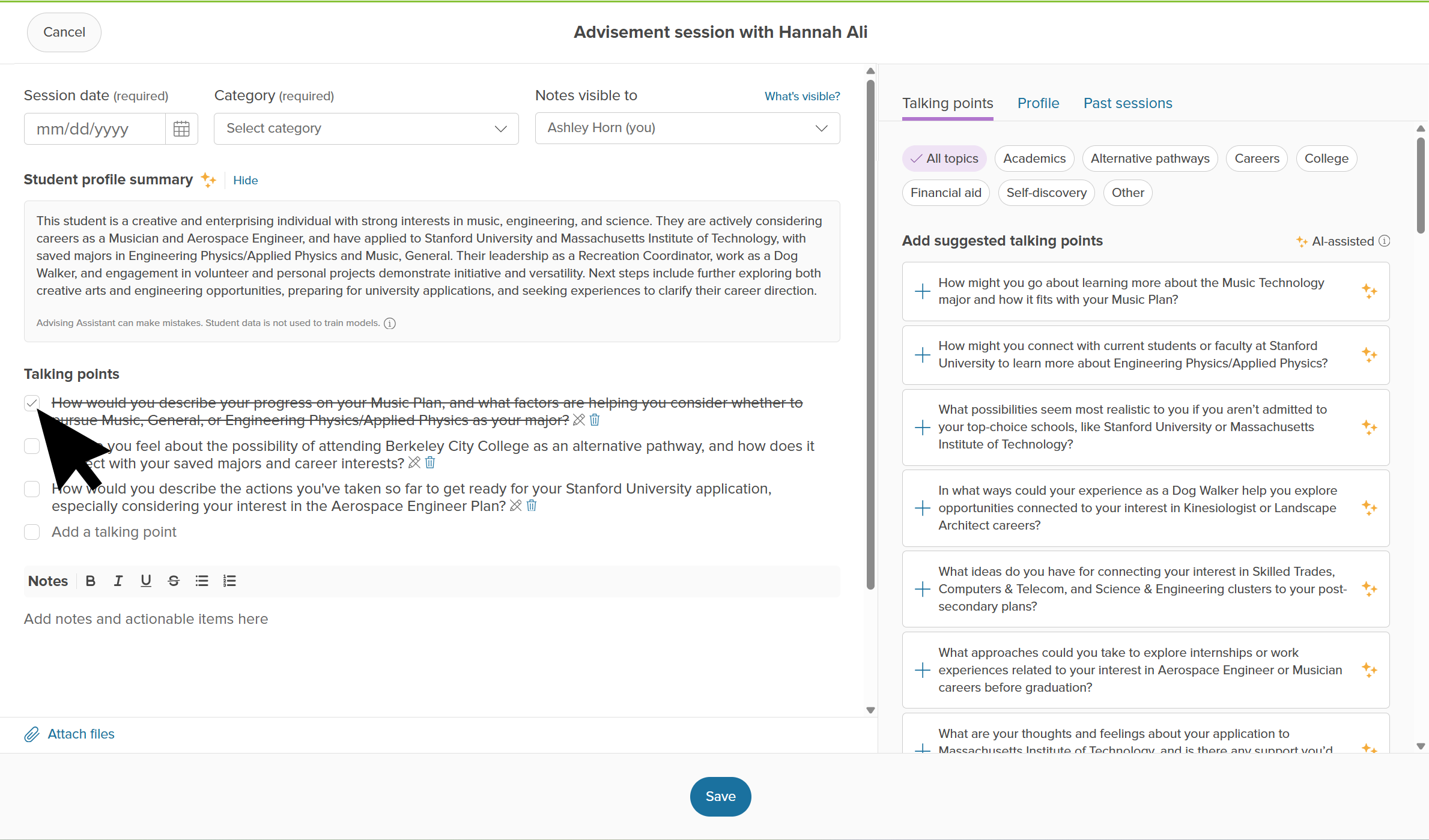Open the Past sessions tab
Viewport: 1429px width, 840px height.
[x=1127, y=103]
